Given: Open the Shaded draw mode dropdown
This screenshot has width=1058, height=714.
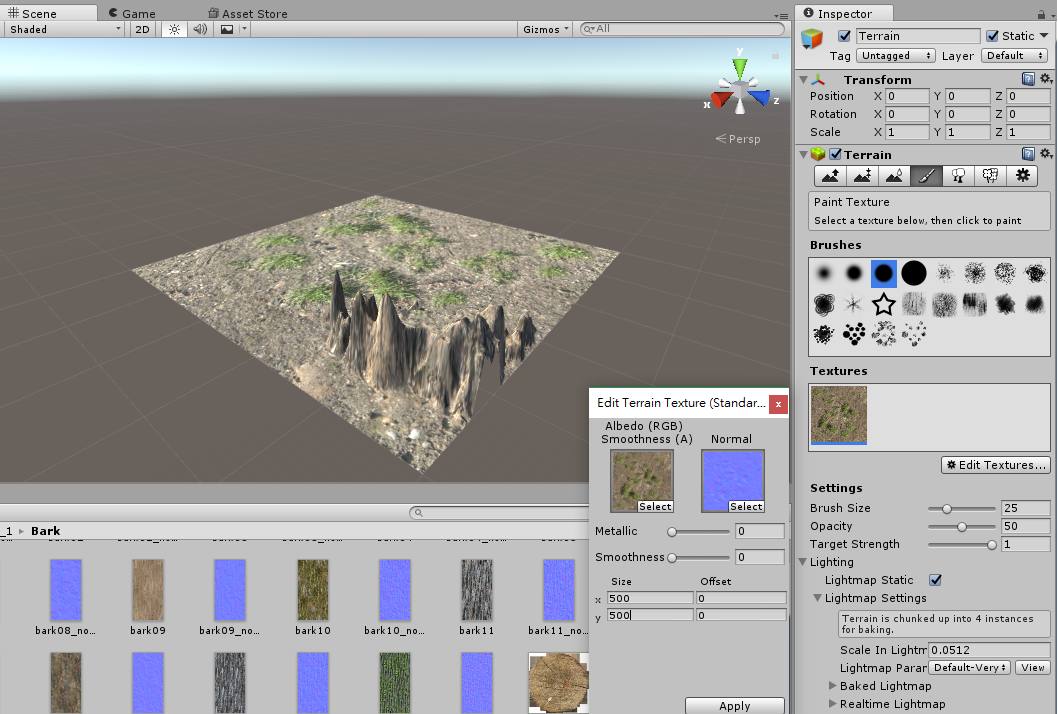Looking at the screenshot, I should [x=64, y=29].
